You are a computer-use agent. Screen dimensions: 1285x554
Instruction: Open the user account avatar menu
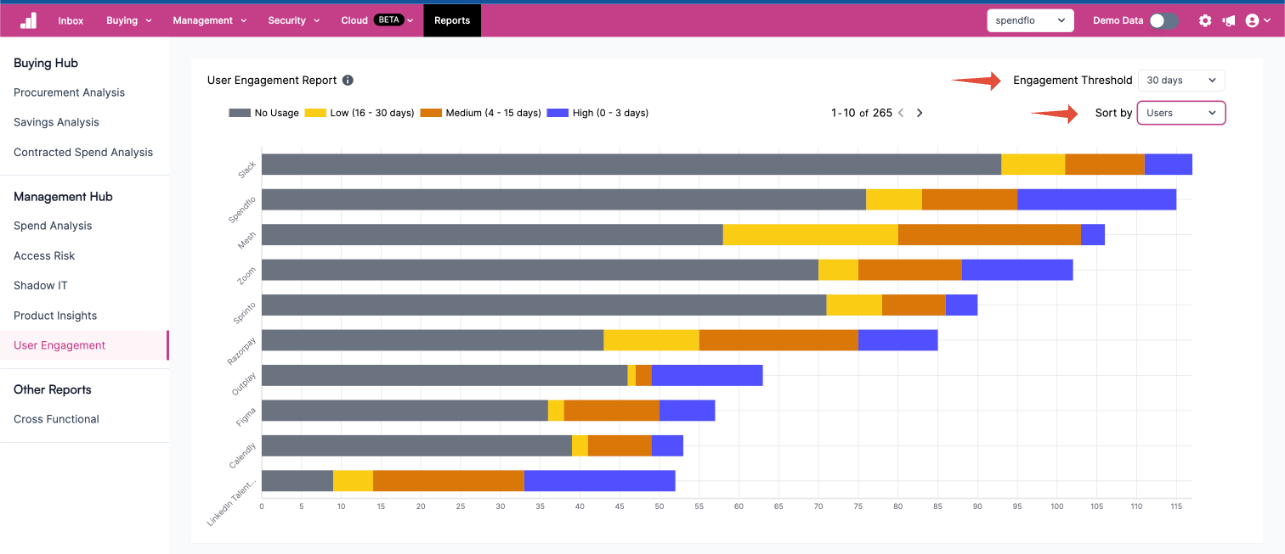click(1256, 20)
